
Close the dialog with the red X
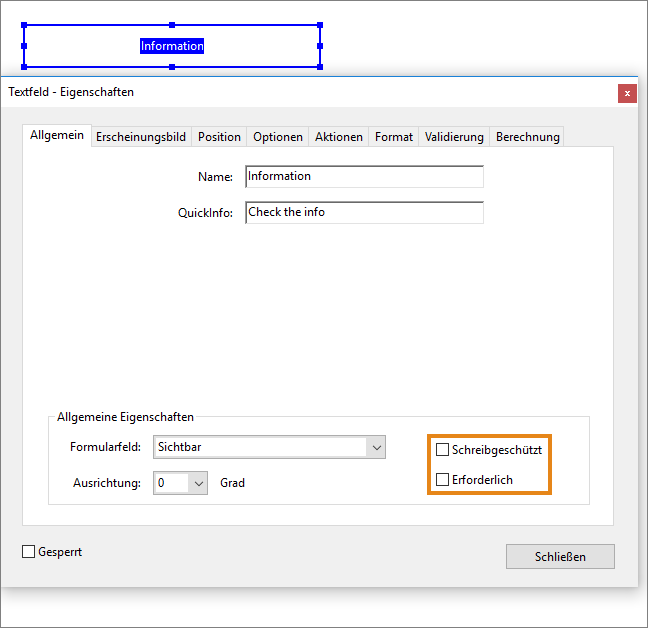(x=627, y=93)
